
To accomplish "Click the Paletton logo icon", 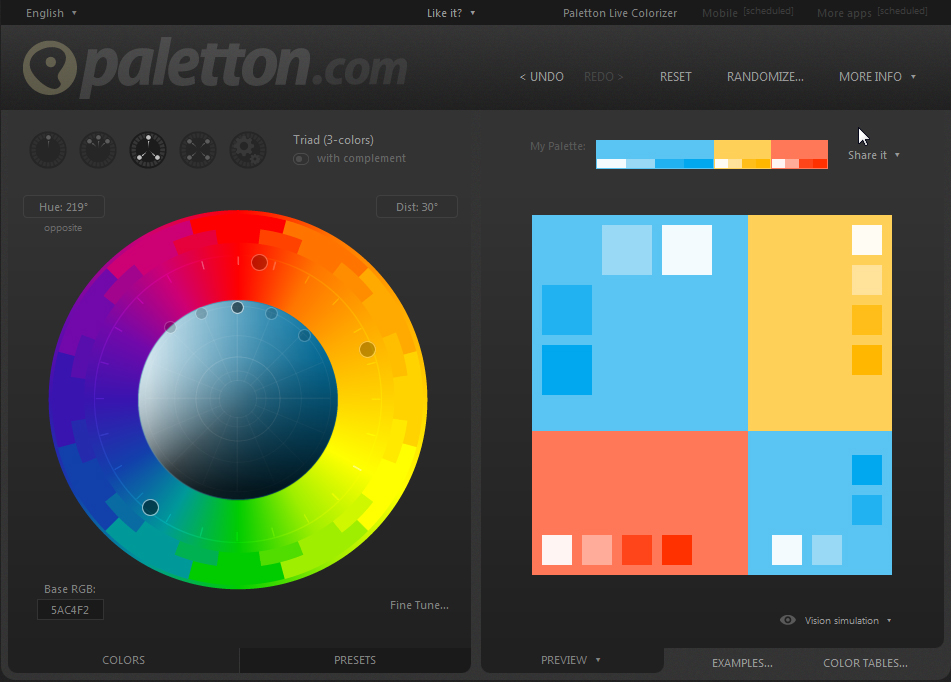I will click(50, 69).
